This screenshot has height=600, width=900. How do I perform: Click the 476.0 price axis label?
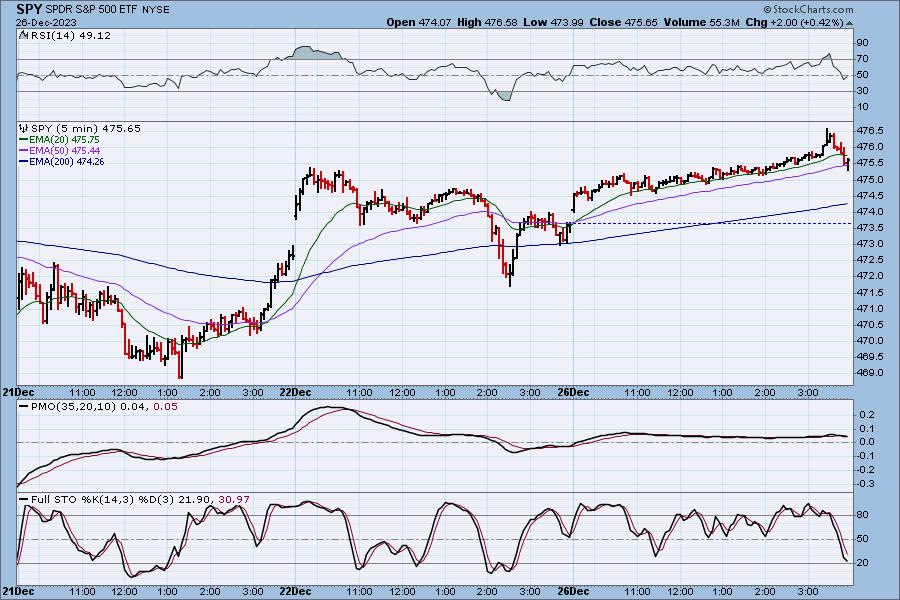(x=870, y=146)
